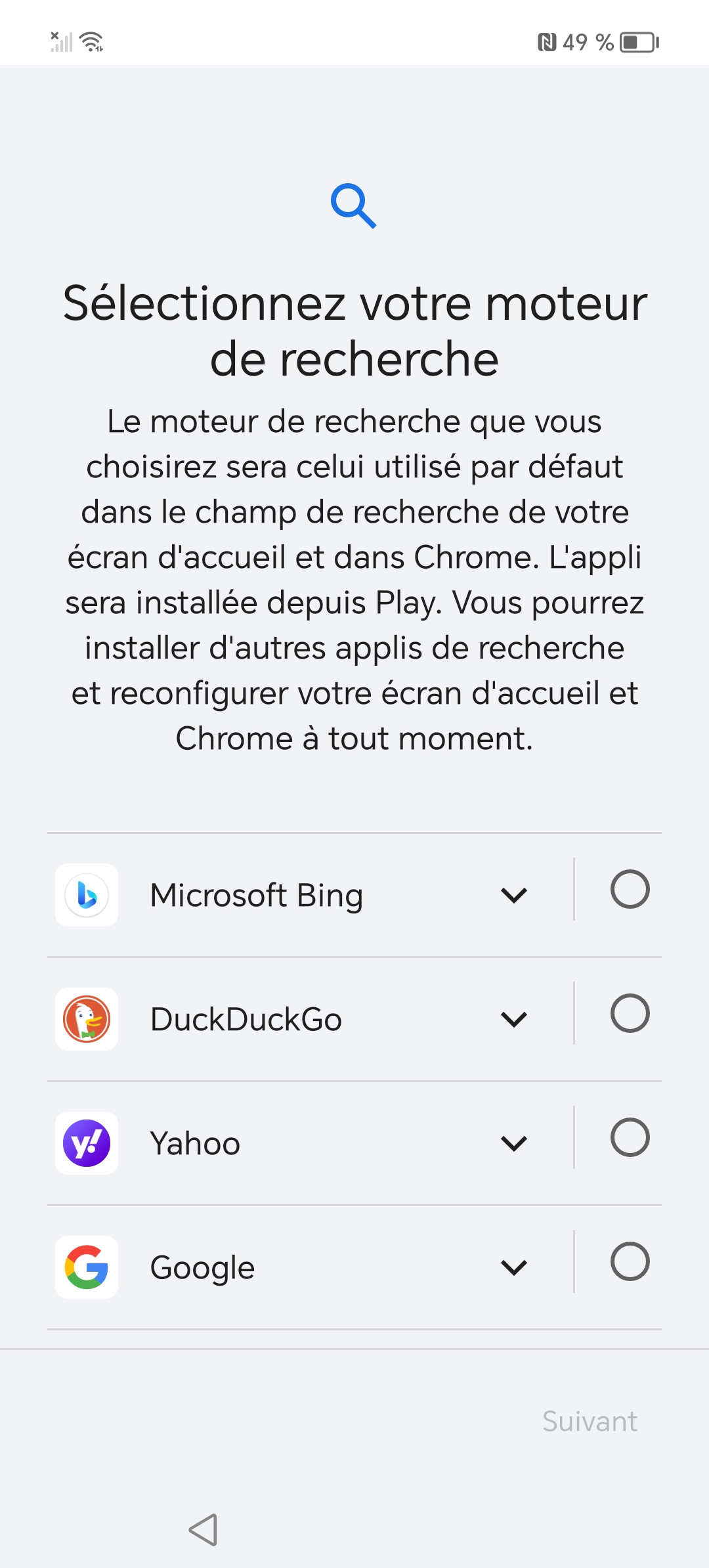Viewport: 709px width, 1568px height.
Task: Expand Microsoft Bing details chevron
Action: coord(514,895)
